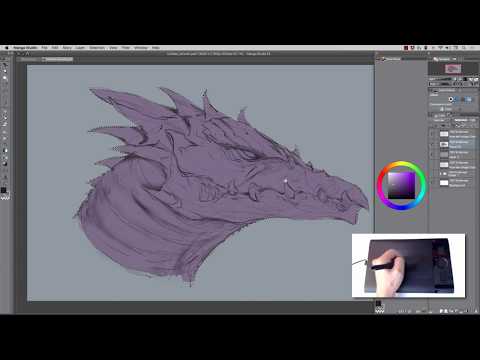Click the purple saturation square inside color wheel
Image resolution: width=480 pixels, height=360 pixels.
point(401,185)
